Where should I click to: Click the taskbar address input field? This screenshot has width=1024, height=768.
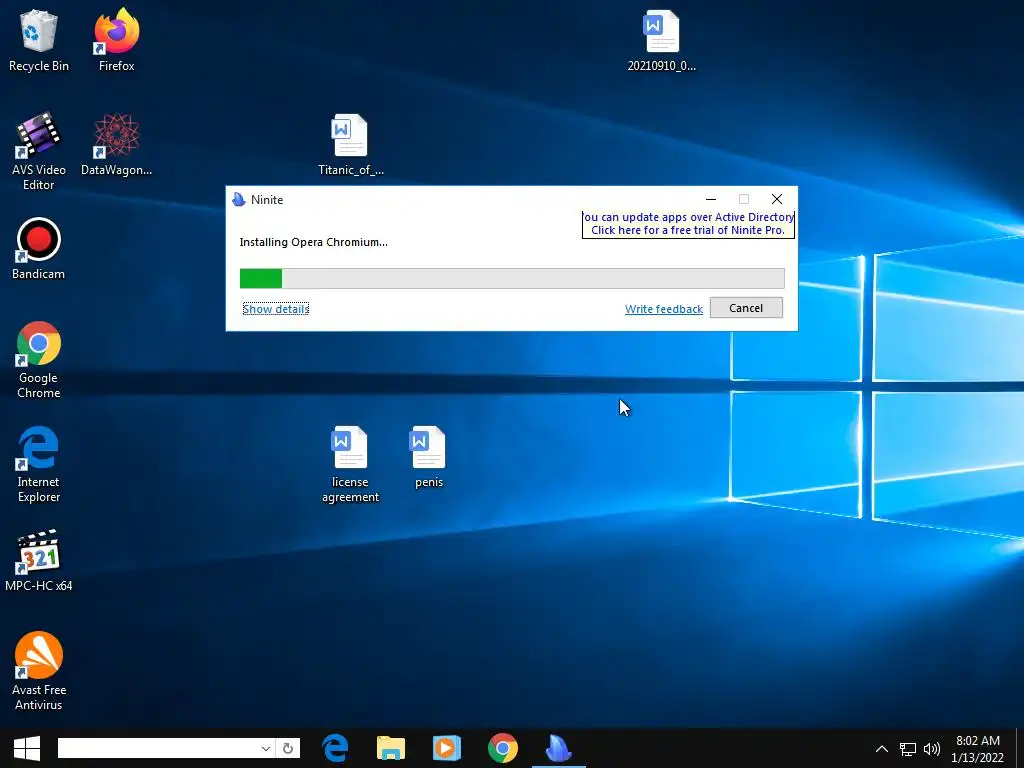click(x=158, y=748)
